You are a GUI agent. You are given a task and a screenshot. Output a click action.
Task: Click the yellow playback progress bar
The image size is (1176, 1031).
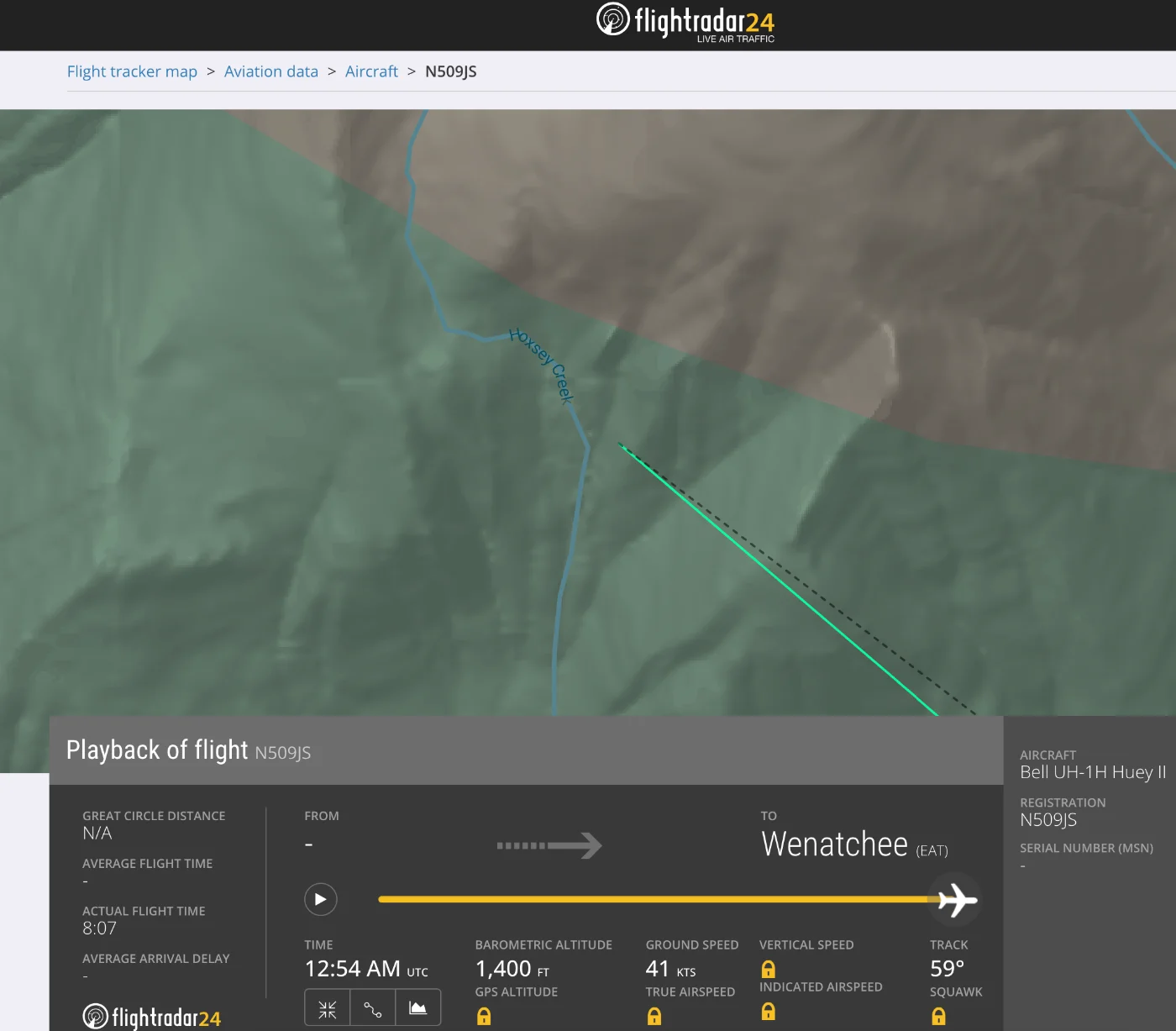click(655, 899)
